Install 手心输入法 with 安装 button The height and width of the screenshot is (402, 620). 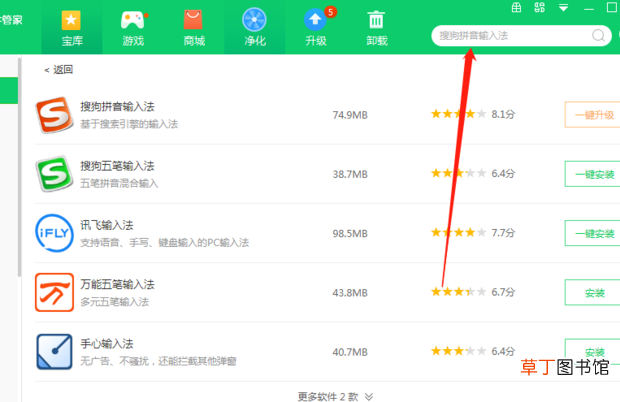(594, 352)
